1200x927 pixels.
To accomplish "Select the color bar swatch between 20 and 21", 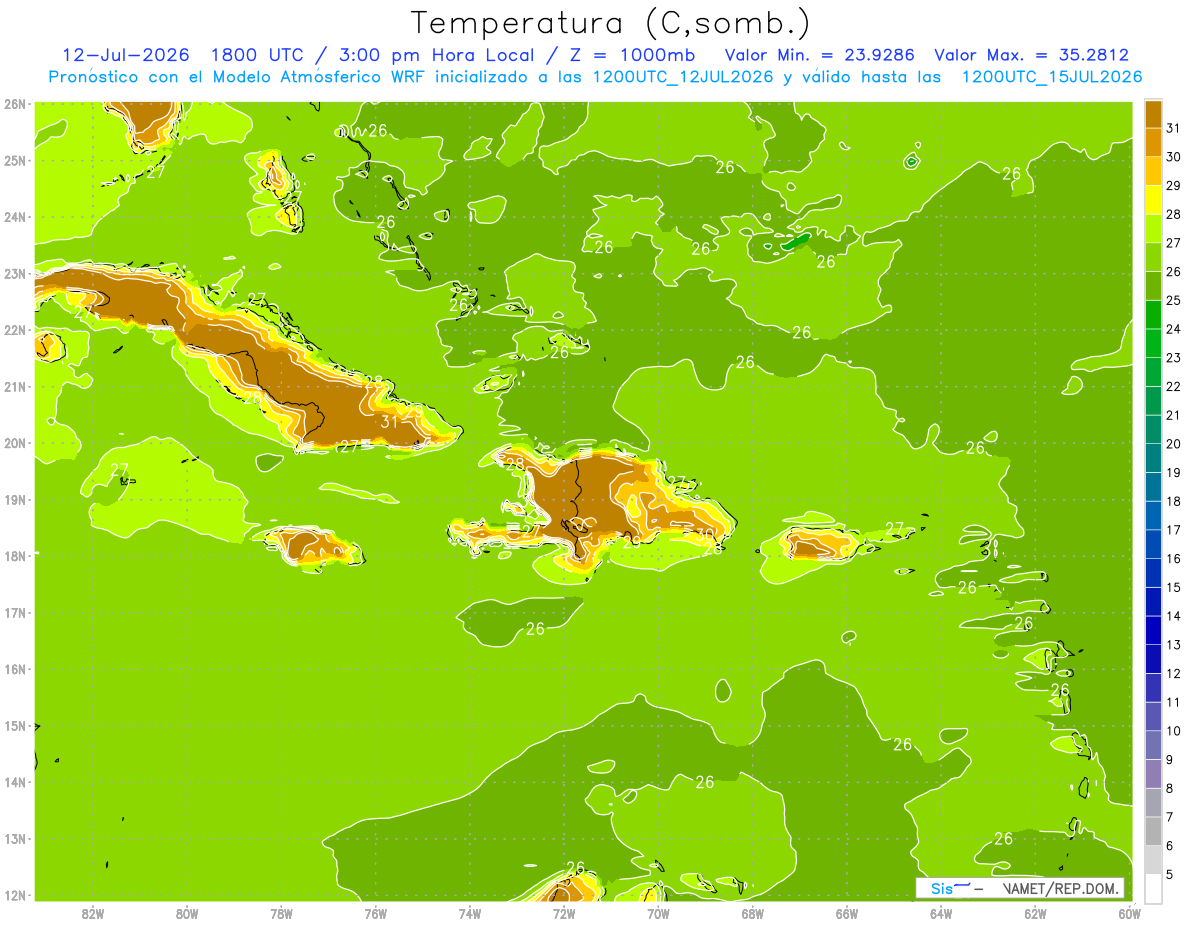I will (x=1153, y=429).
